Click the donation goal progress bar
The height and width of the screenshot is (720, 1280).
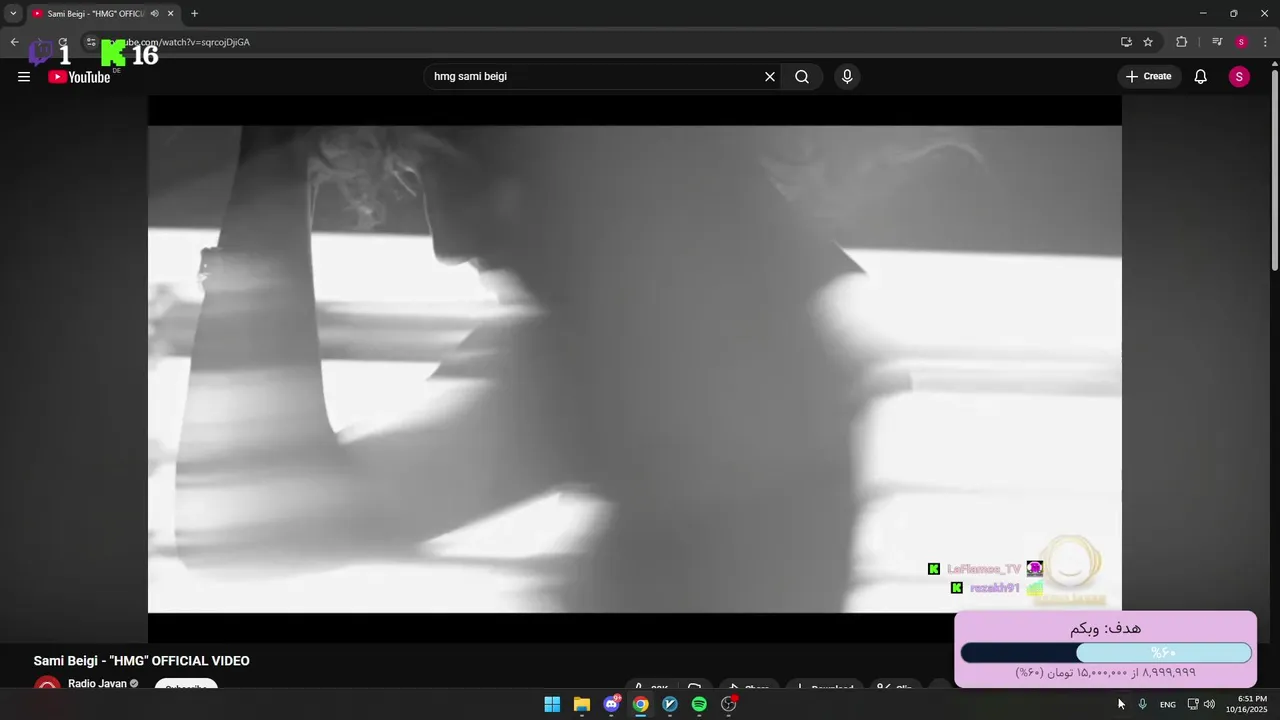(1106, 653)
